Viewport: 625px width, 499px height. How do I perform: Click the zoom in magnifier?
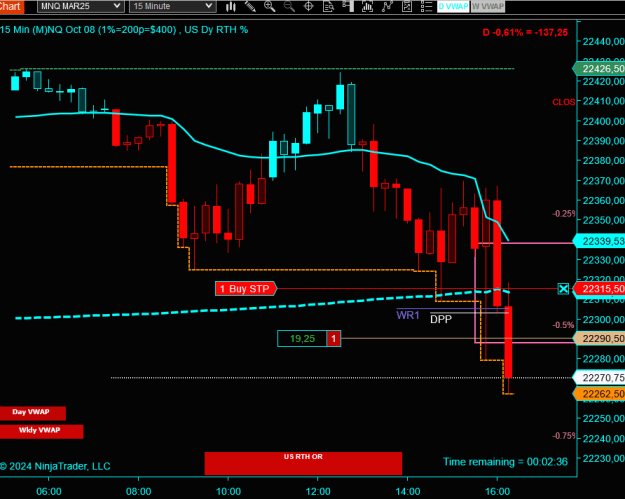pyautogui.click(x=269, y=6)
